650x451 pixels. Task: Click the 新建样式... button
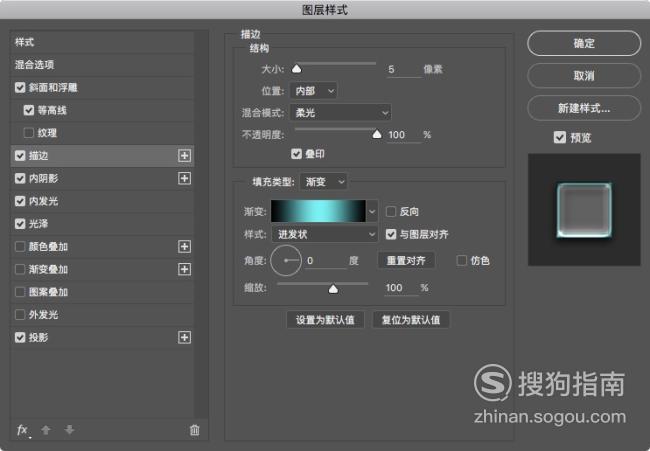pyautogui.click(x=584, y=109)
